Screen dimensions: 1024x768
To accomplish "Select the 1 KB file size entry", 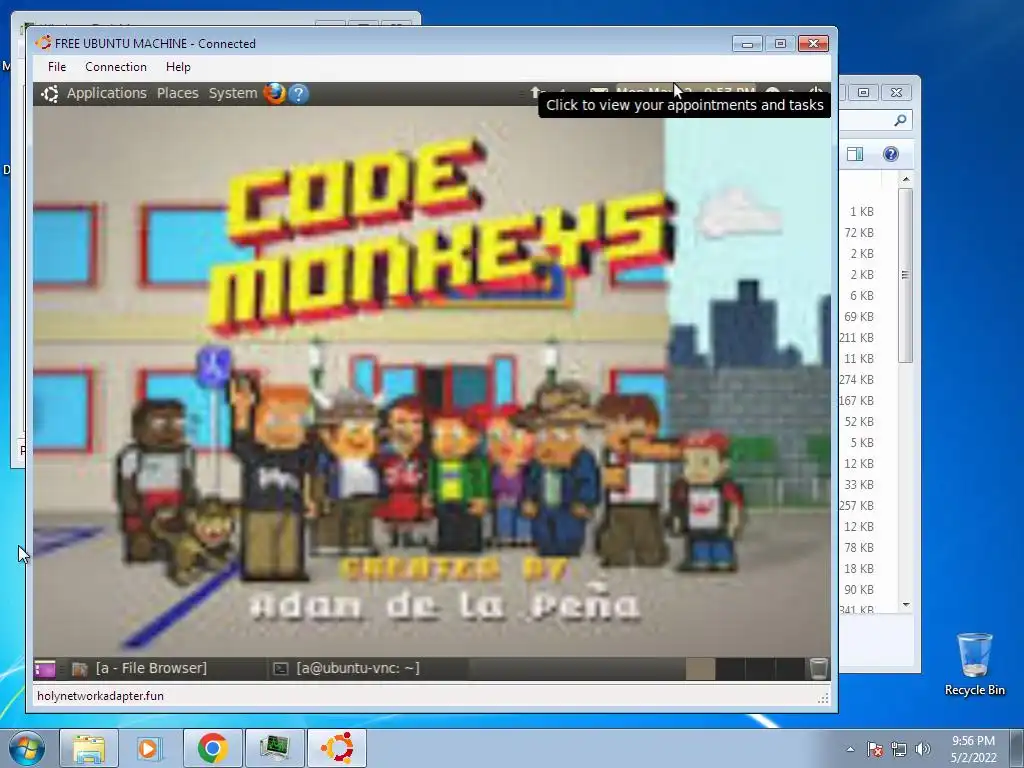I will point(861,212).
